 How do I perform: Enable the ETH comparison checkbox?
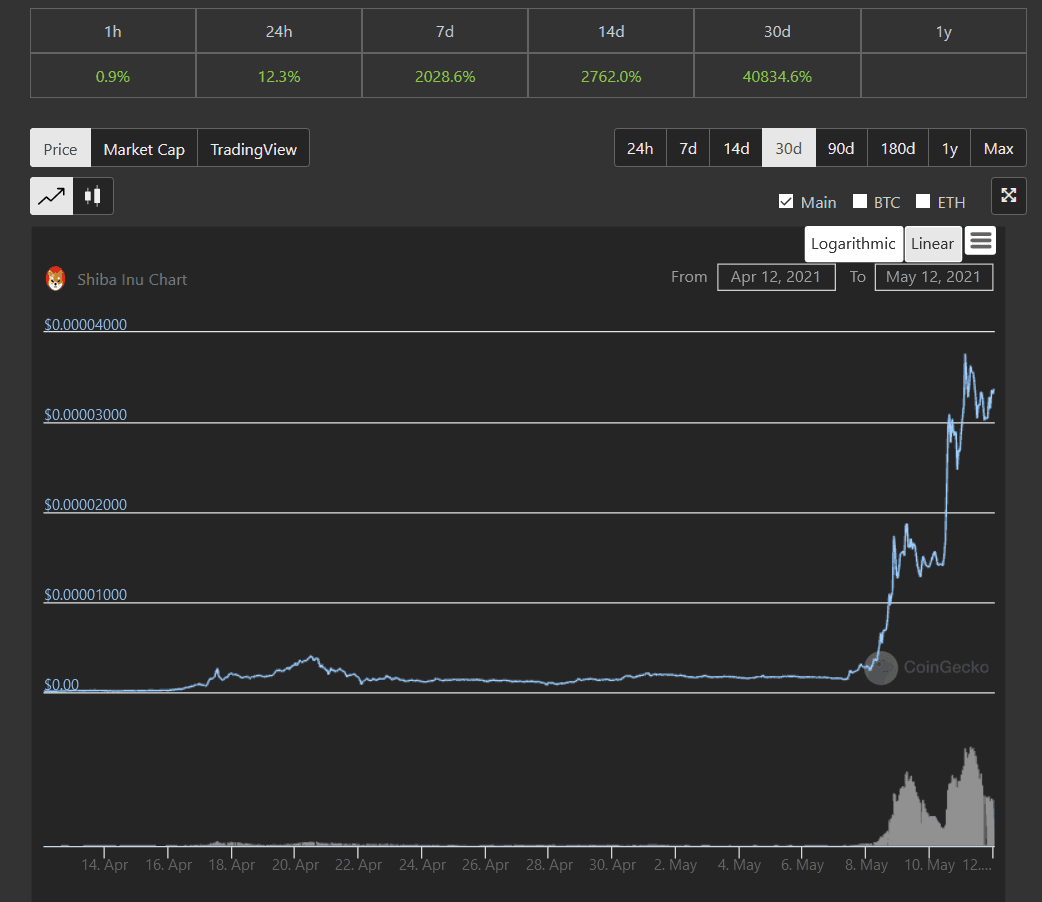coord(923,202)
